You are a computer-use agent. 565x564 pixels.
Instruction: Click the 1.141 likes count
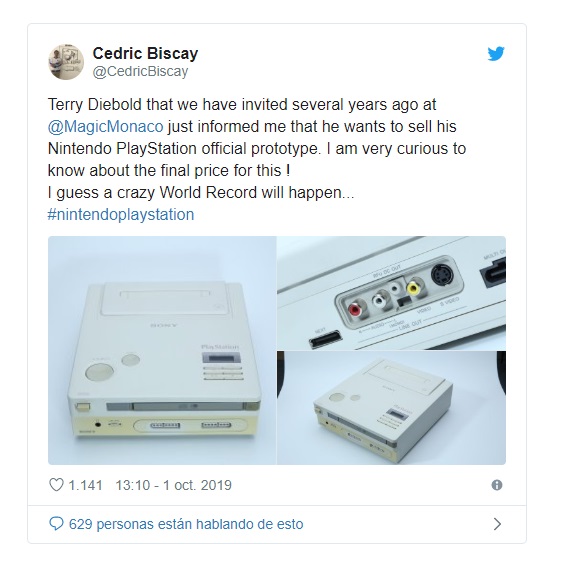(x=85, y=485)
